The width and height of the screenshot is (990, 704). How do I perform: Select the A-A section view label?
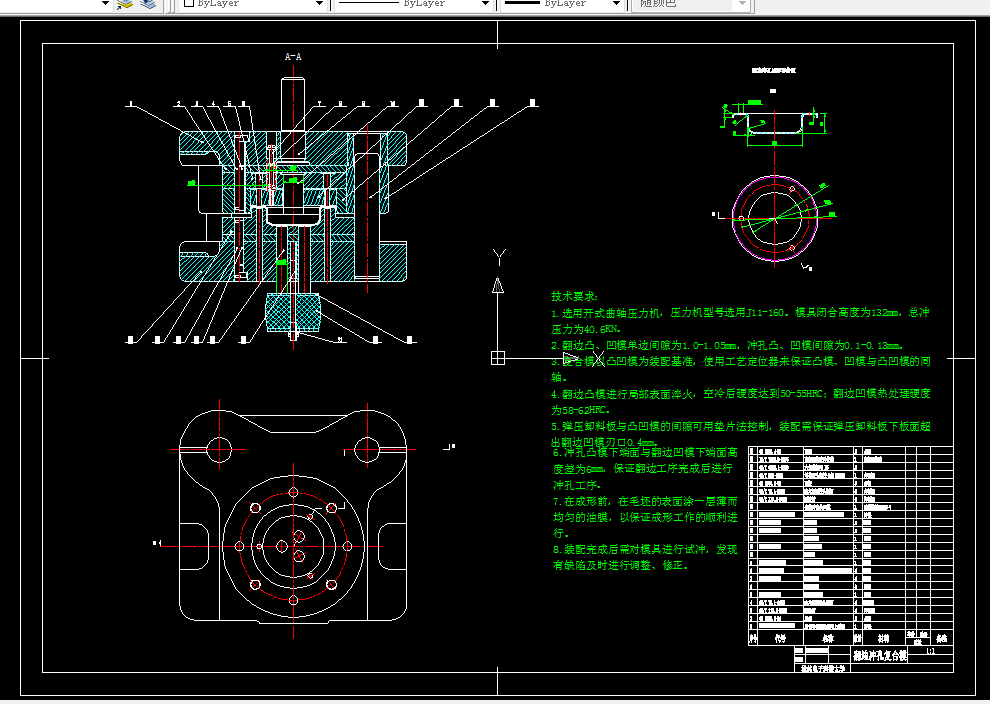click(293, 57)
